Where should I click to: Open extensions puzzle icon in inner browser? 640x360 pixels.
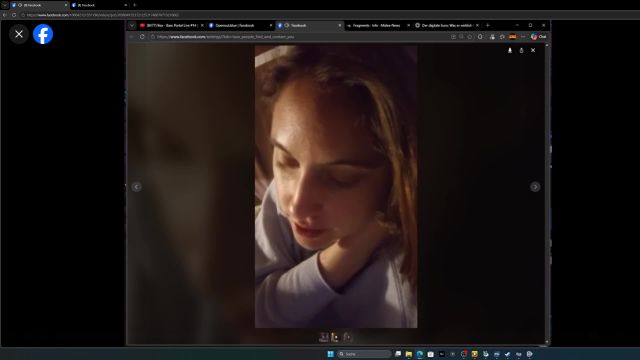point(502,37)
